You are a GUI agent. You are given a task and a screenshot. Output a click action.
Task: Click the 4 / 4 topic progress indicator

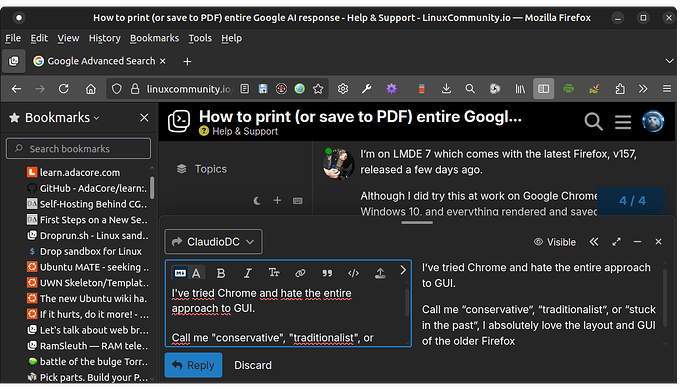pyautogui.click(x=632, y=201)
